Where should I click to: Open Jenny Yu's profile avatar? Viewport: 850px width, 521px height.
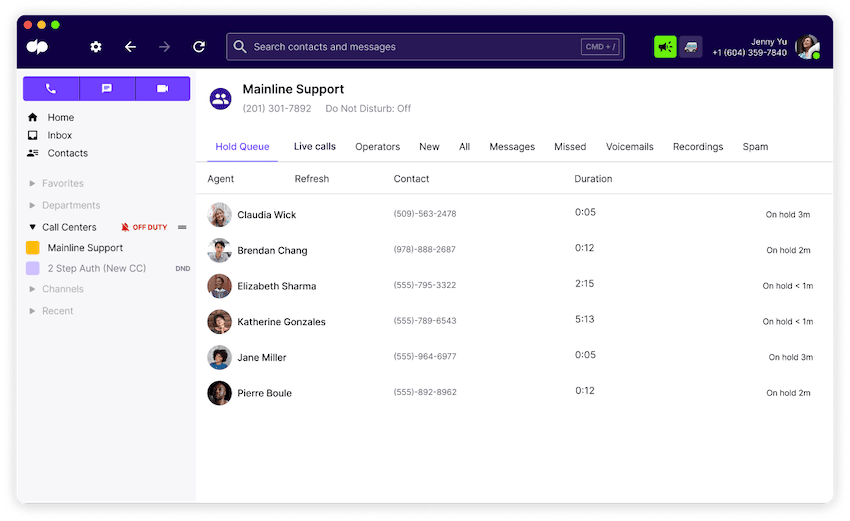coord(807,47)
